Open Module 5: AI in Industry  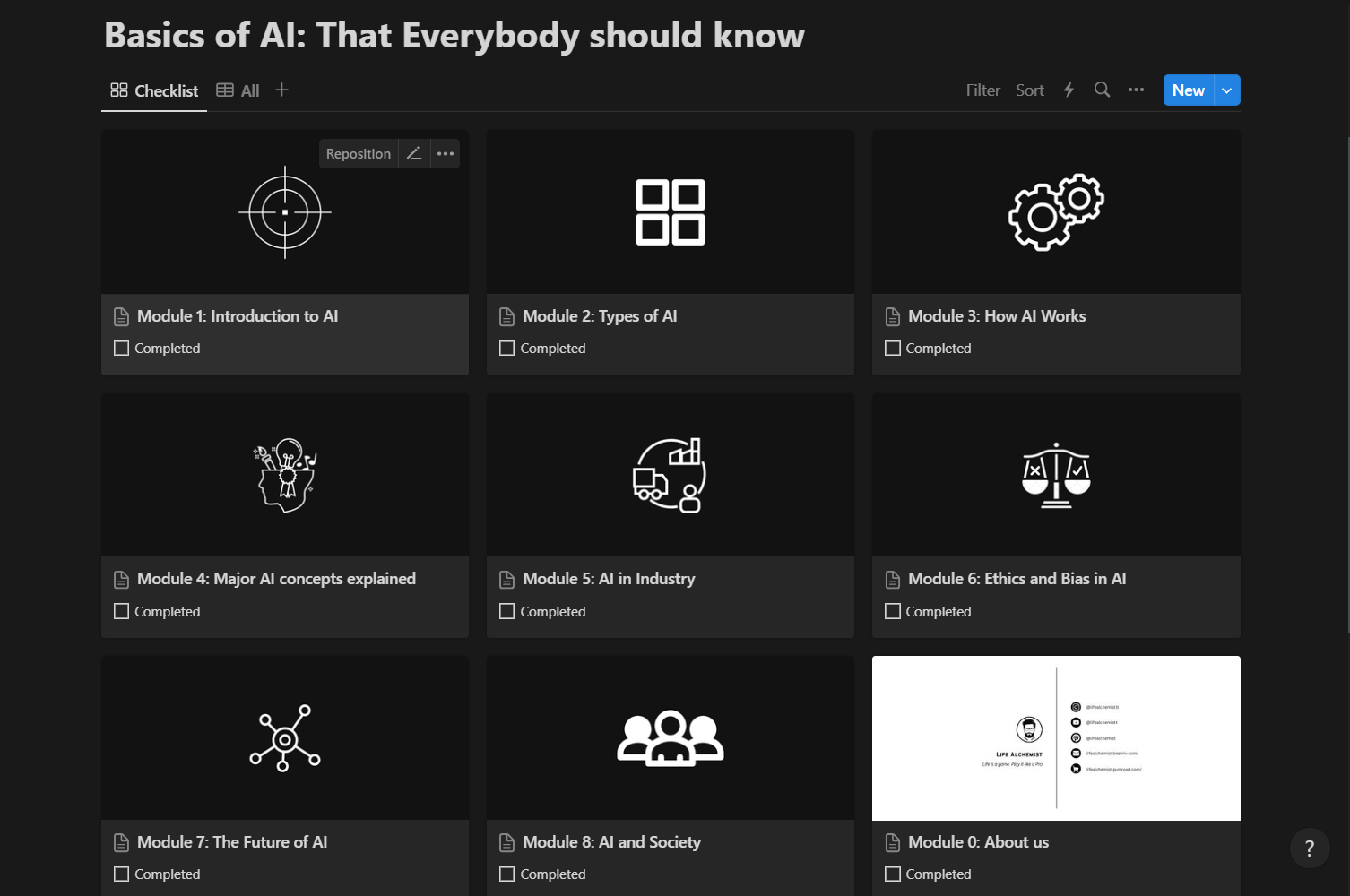(x=609, y=579)
